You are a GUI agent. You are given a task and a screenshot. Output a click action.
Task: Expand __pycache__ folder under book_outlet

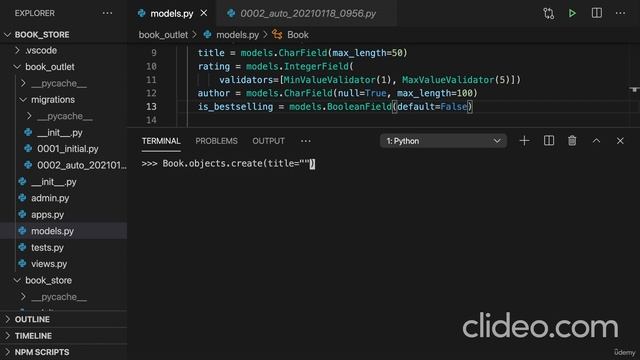click(23, 83)
